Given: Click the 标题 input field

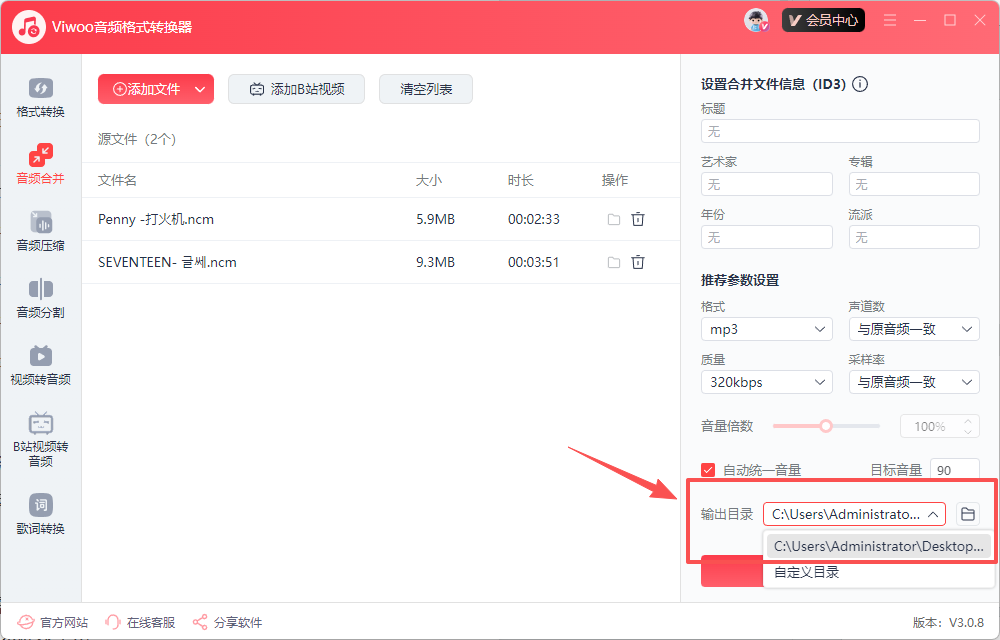Looking at the screenshot, I should [x=840, y=131].
